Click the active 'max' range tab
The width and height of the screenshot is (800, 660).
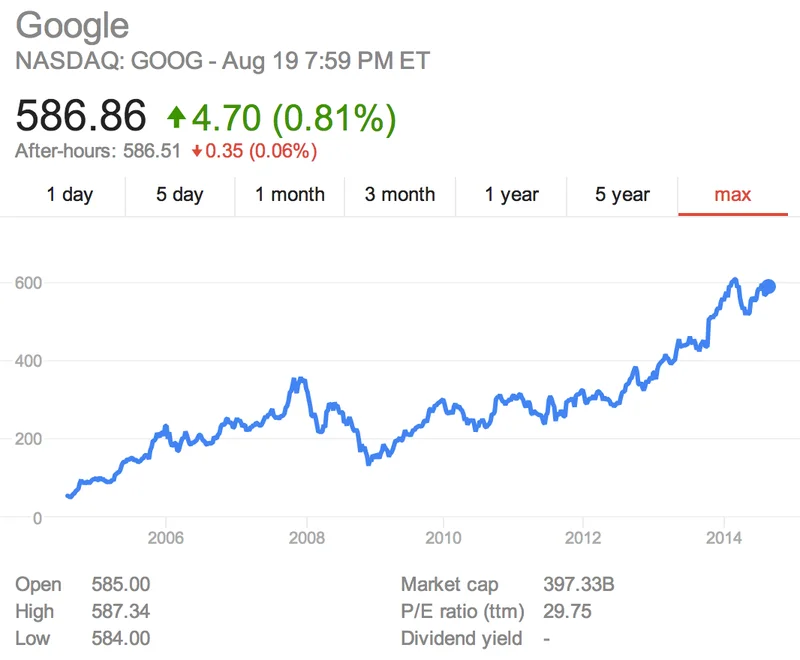coord(729,195)
